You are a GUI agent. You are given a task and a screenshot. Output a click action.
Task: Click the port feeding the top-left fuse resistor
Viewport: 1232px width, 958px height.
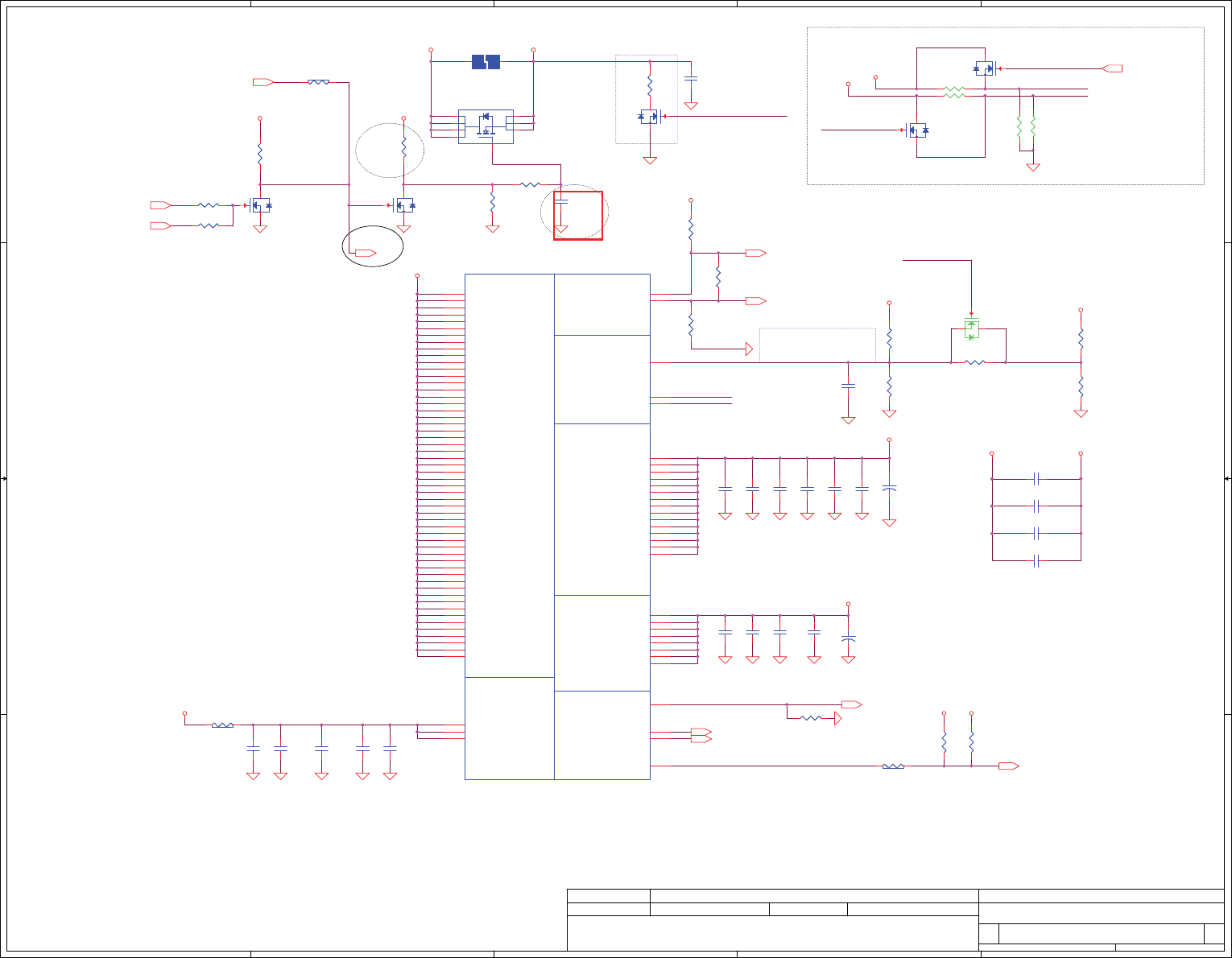[263, 82]
